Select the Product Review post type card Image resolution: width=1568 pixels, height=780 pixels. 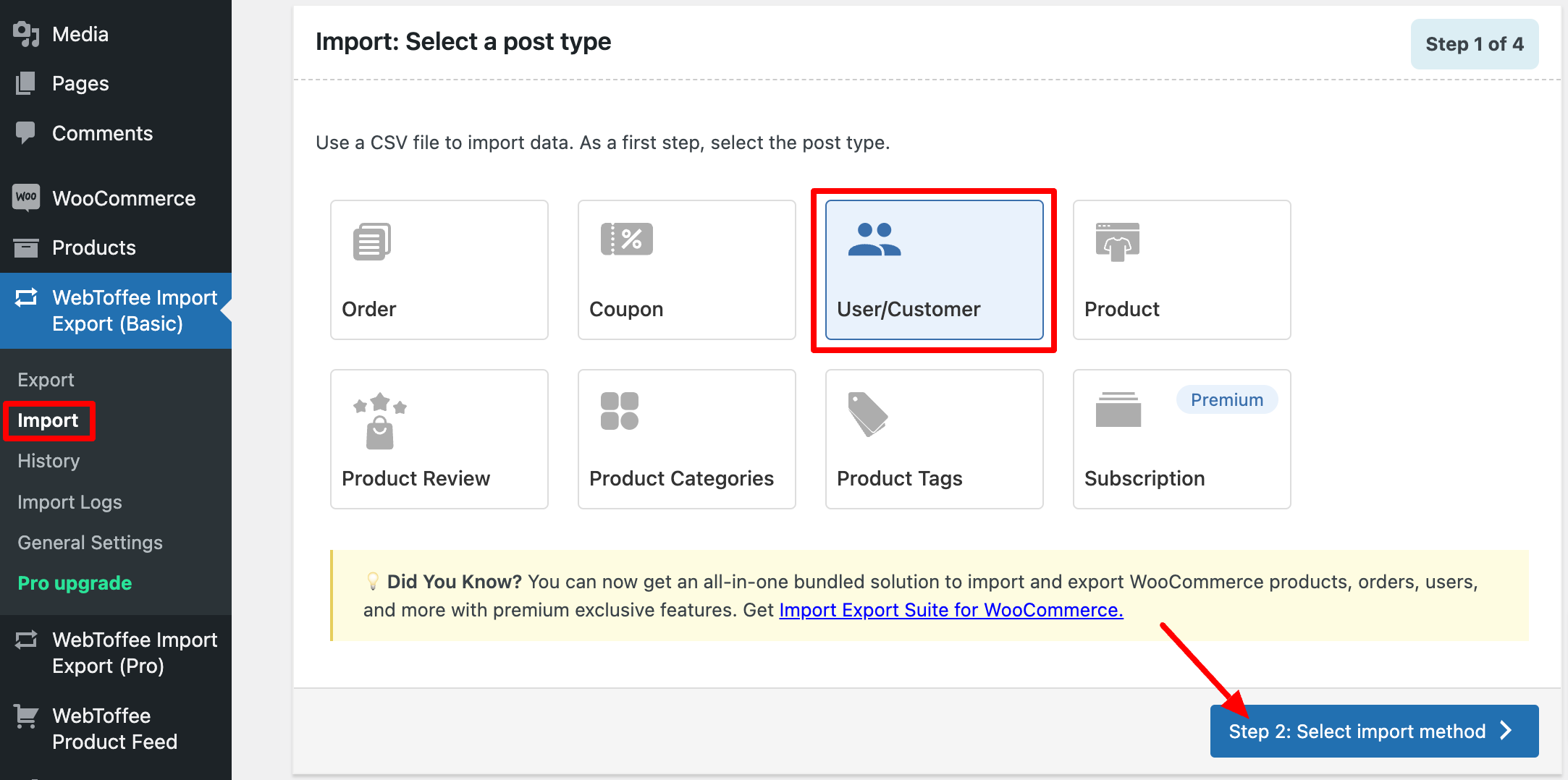click(x=439, y=439)
